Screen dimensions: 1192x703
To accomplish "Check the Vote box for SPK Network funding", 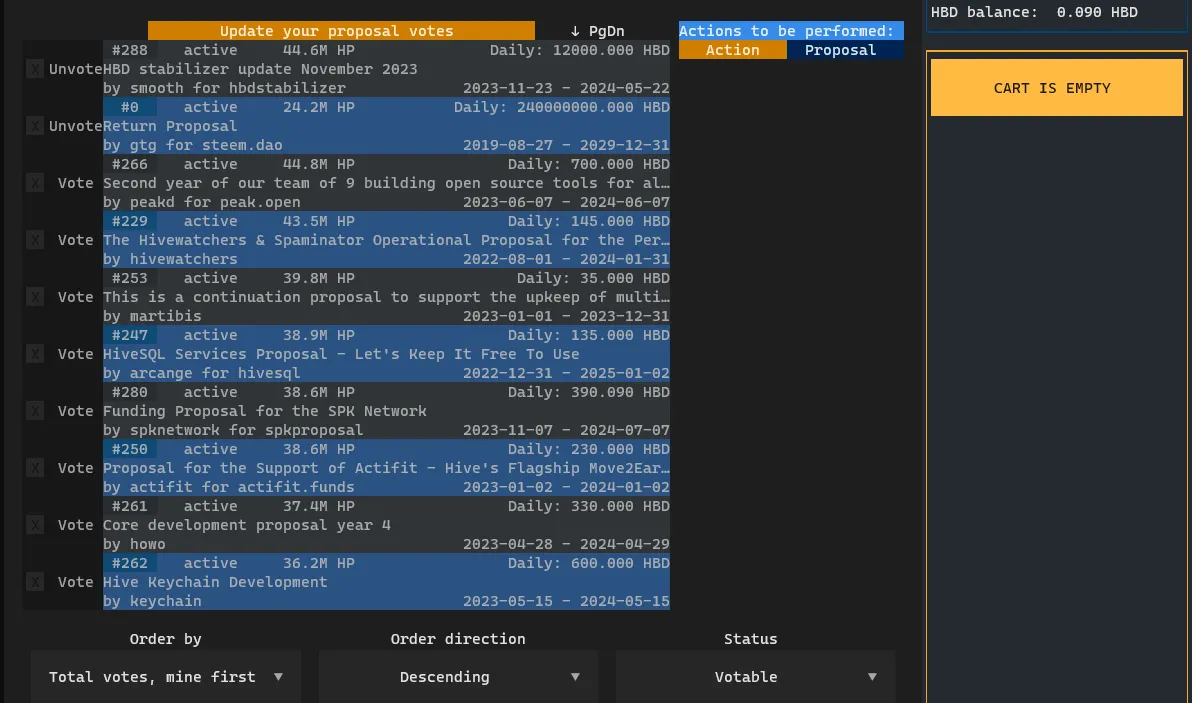I will [x=35, y=411].
